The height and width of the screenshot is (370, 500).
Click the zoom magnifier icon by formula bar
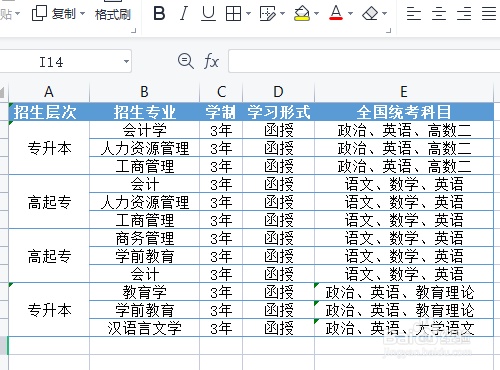(186, 61)
